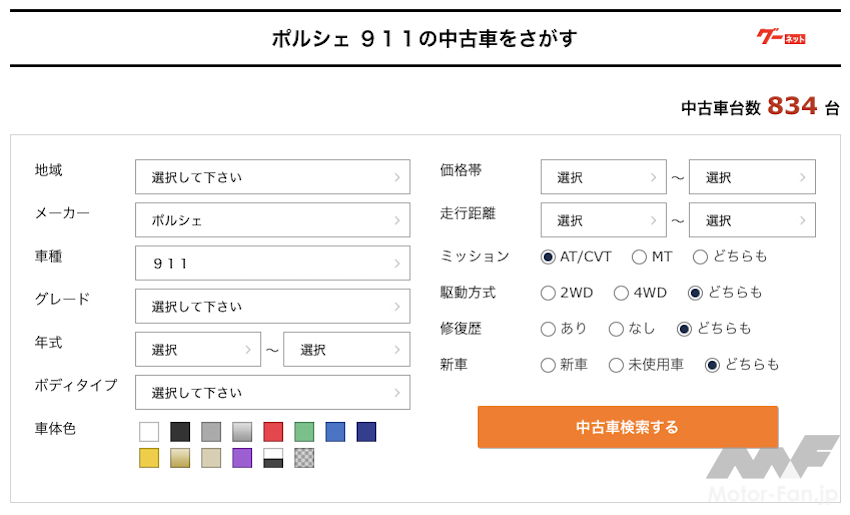Select the navy body color swatch
Image resolution: width=850 pixels, height=515 pixels.
pyautogui.click(x=366, y=432)
